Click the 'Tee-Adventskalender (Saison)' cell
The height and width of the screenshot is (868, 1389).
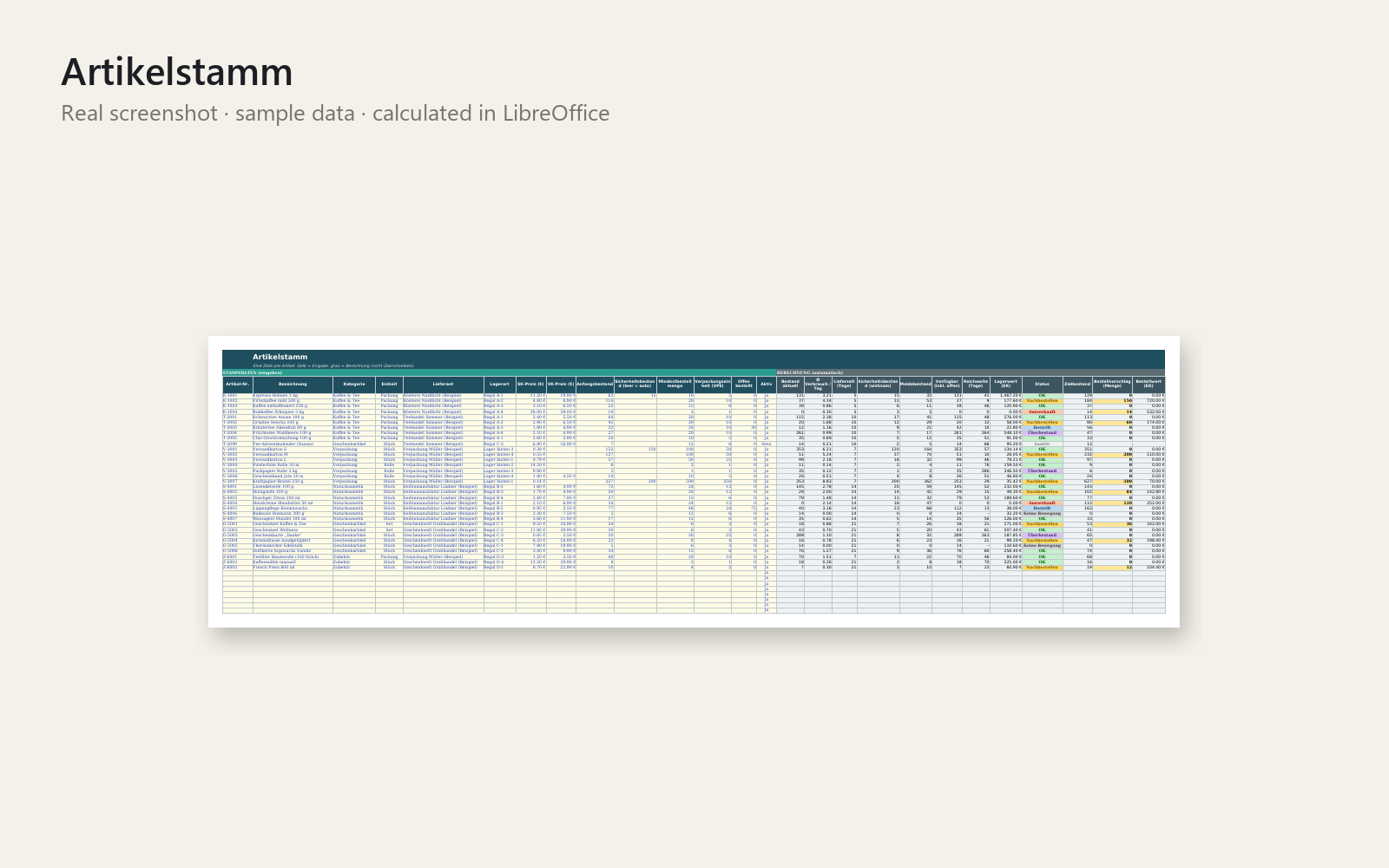coord(293,444)
